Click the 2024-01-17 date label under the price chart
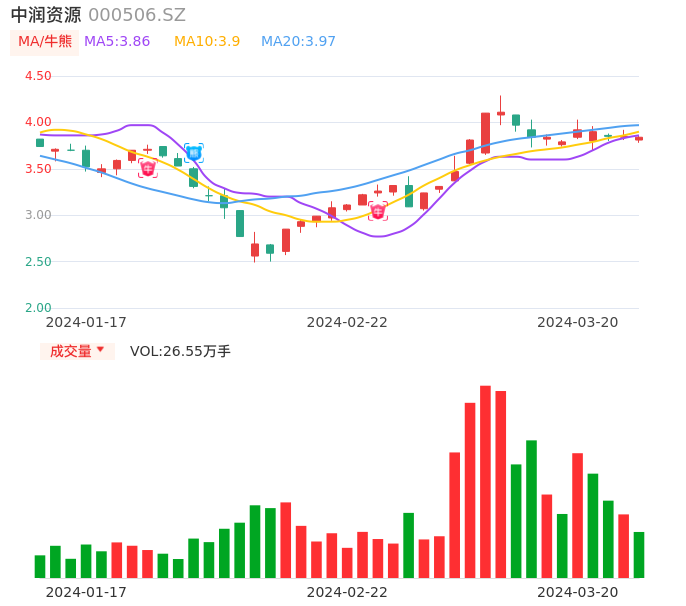 pos(86,322)
